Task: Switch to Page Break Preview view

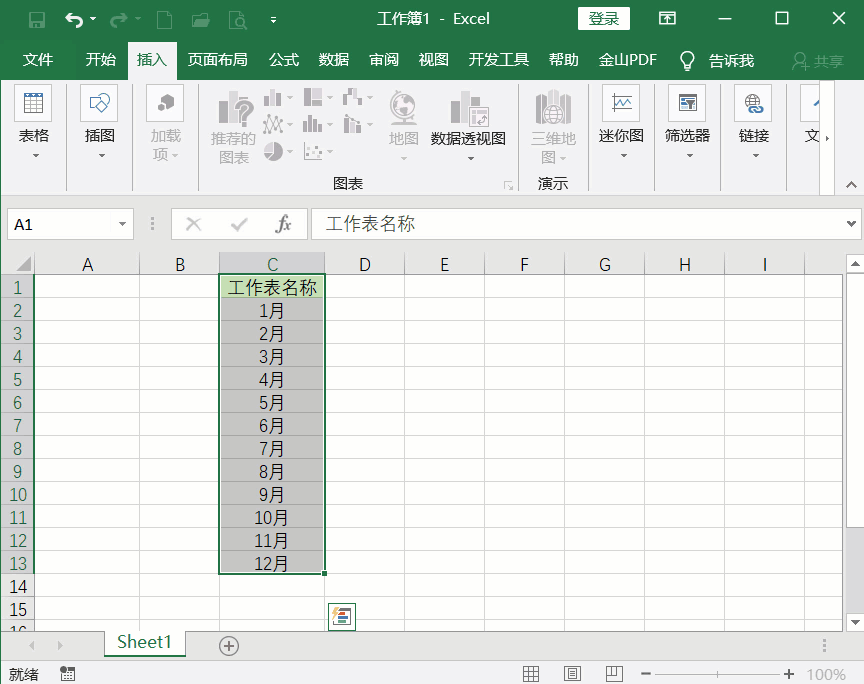Action: click(614, 674)
